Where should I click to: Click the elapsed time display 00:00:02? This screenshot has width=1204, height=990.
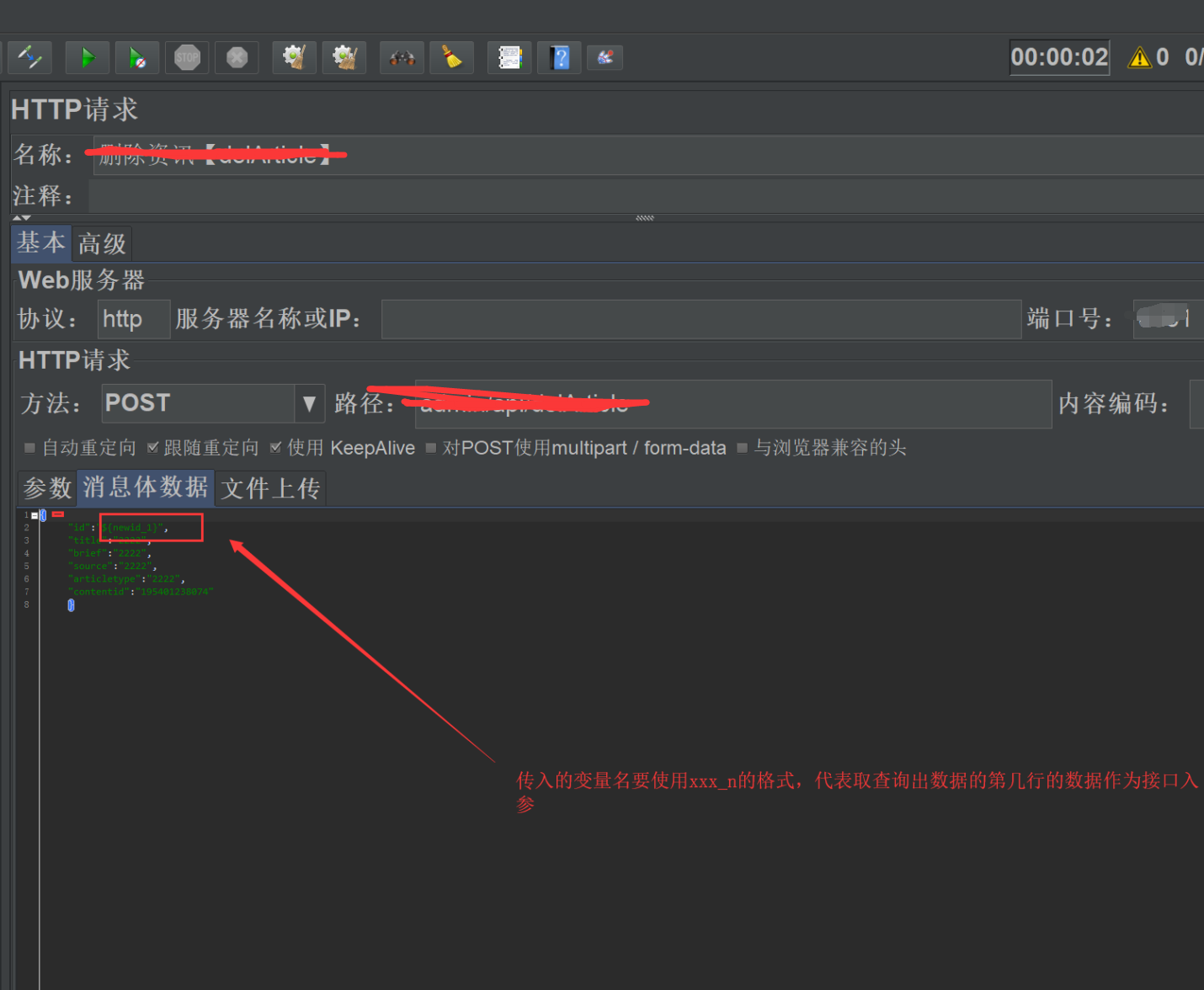(1059, 57)
